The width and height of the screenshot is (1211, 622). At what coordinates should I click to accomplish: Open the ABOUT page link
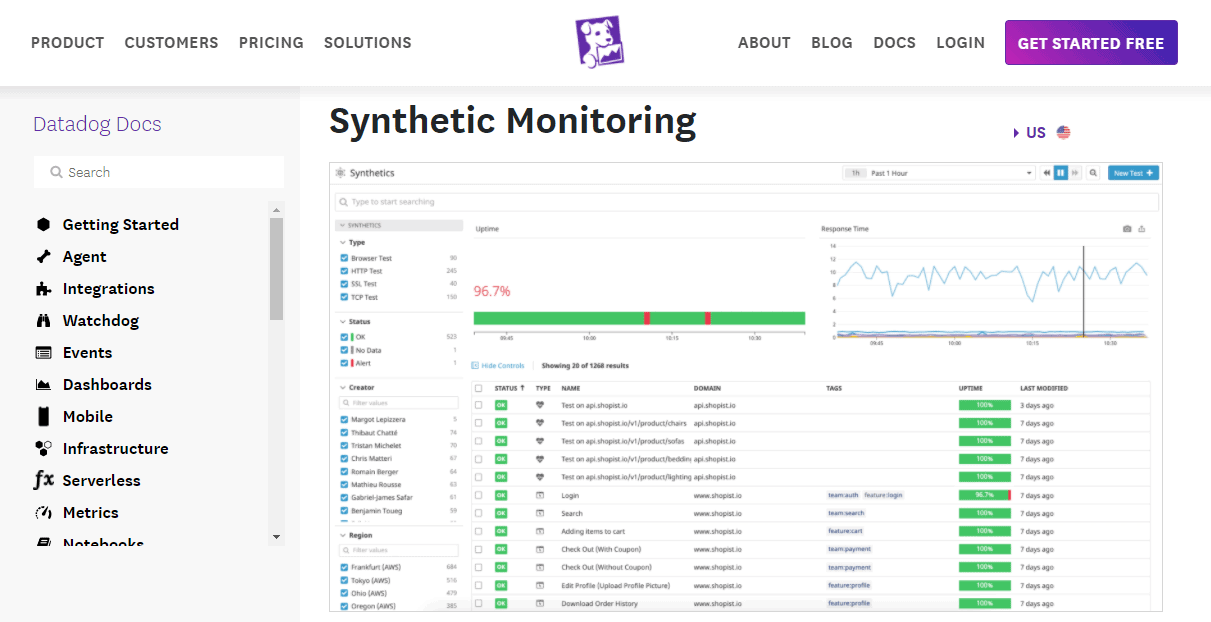click(x=764, y=43)
